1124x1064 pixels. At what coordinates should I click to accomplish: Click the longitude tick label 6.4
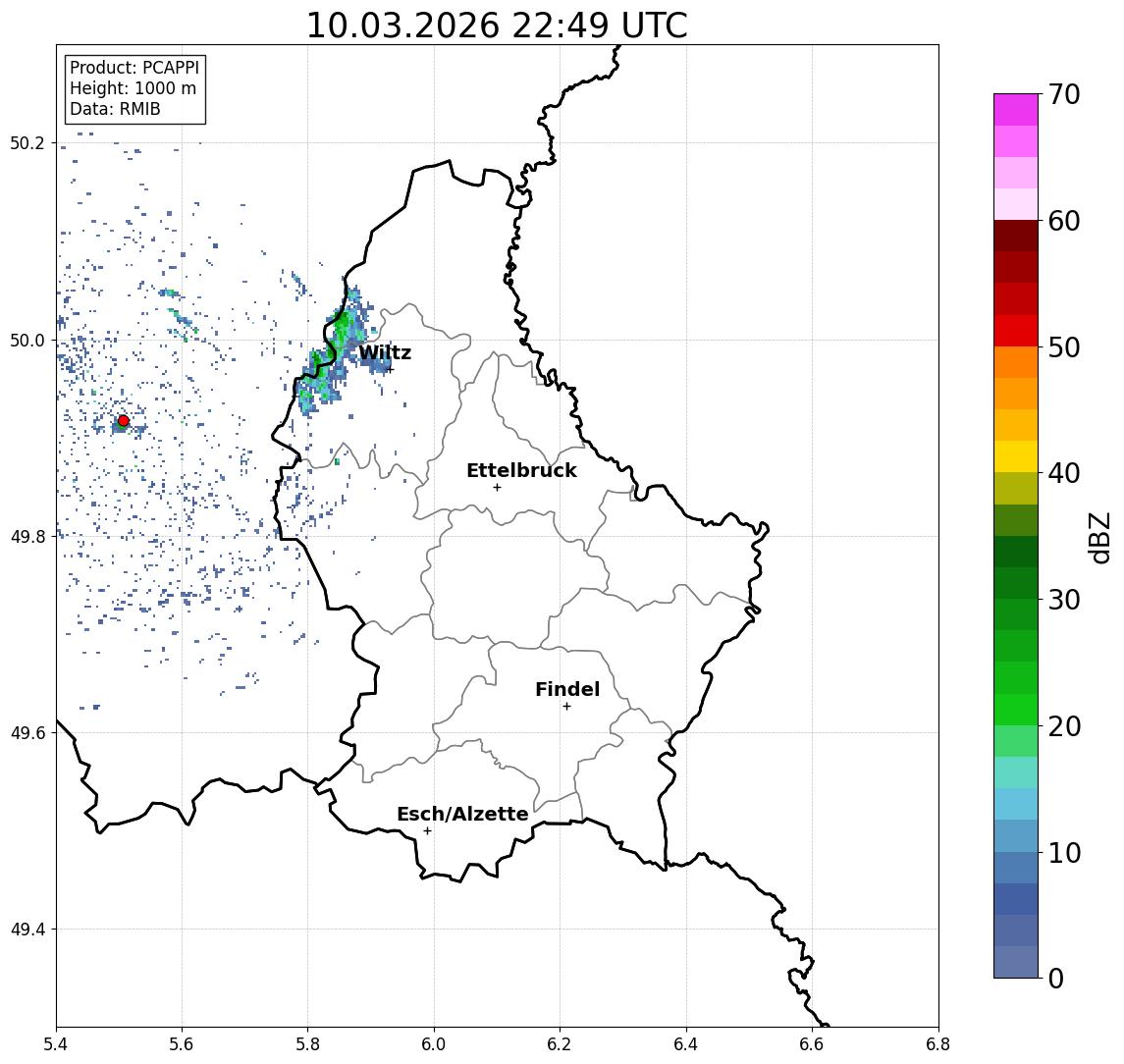click(x=686, y=1044)
